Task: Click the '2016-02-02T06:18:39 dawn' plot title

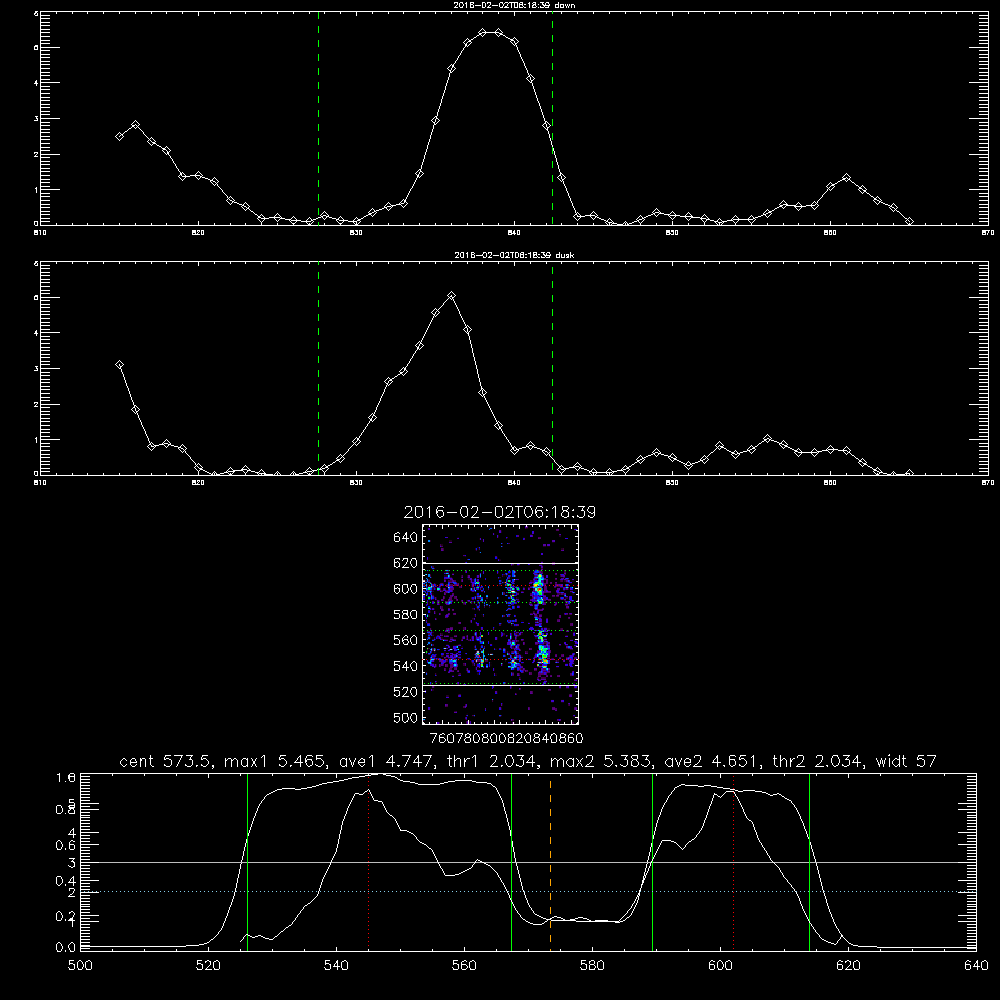Action: (x=514, y=5)
